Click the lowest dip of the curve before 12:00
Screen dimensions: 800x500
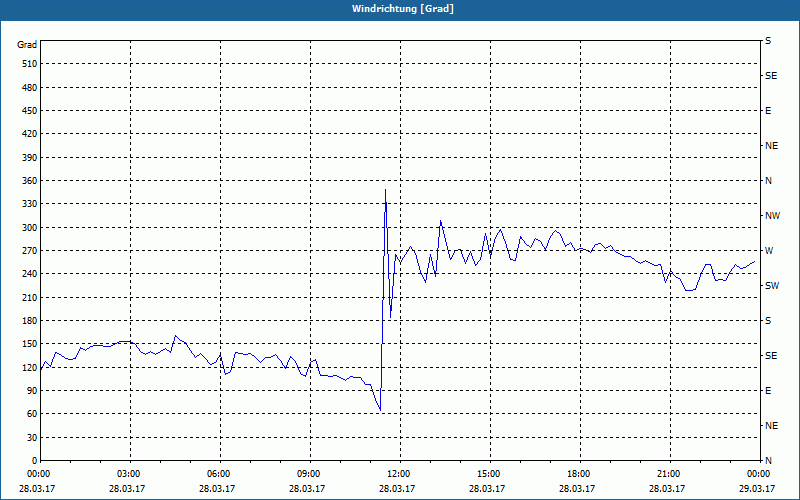[380, 410]
